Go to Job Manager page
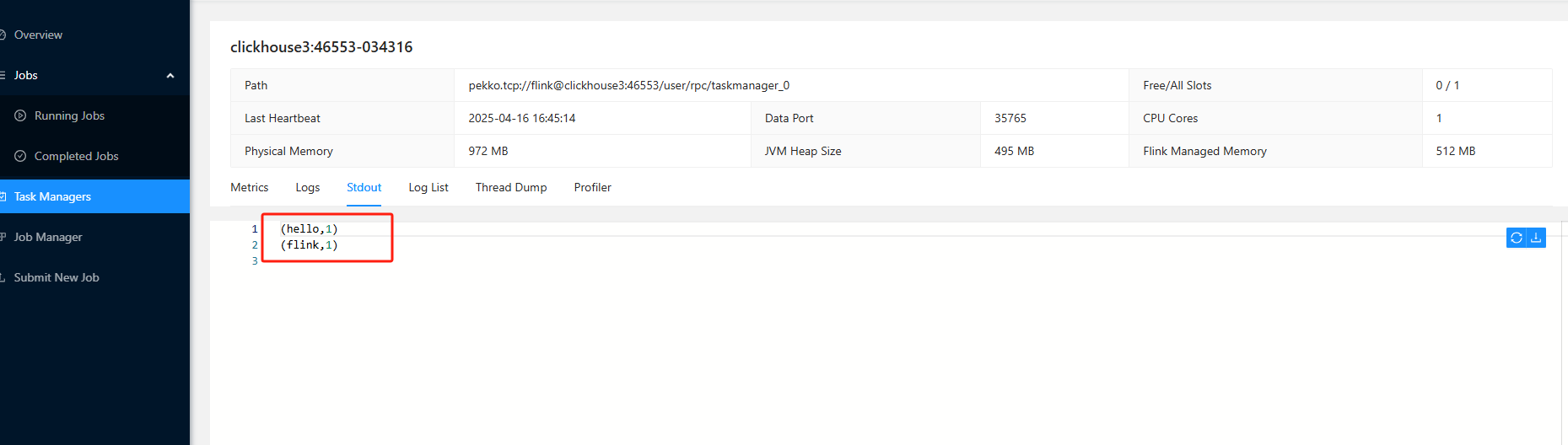 pyautogui.click(x=48, y=237)
